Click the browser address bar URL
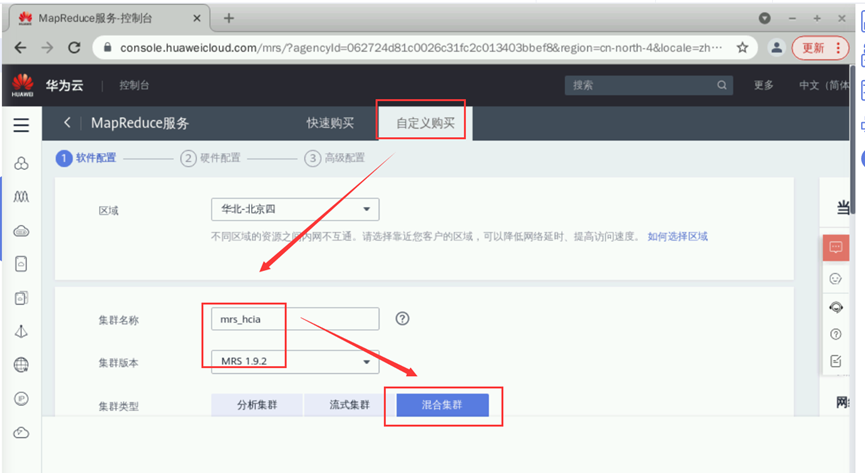Viewport: 865px width, 473px height. (x=421, y=47)
